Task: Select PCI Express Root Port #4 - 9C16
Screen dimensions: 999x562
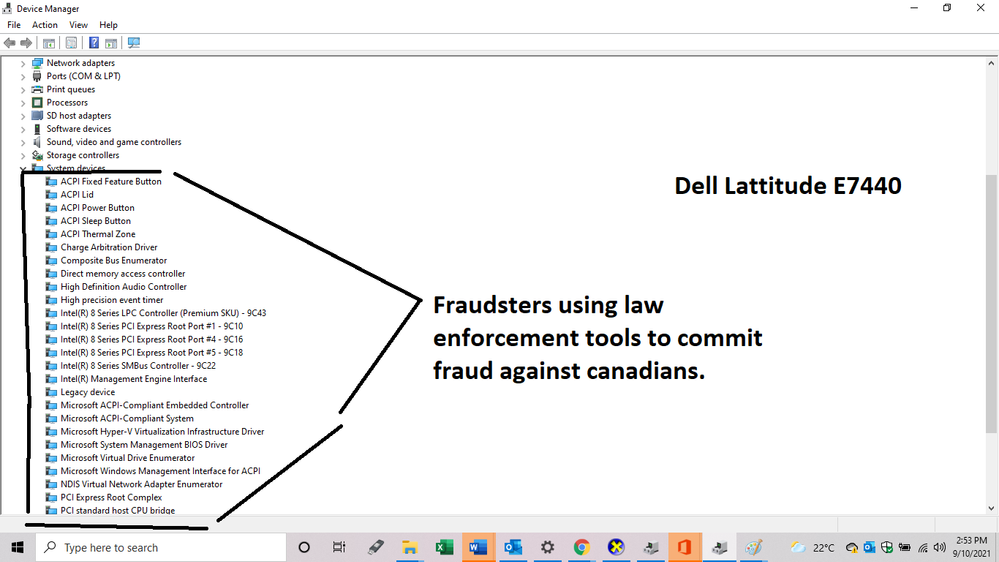Action: [152, 340]
